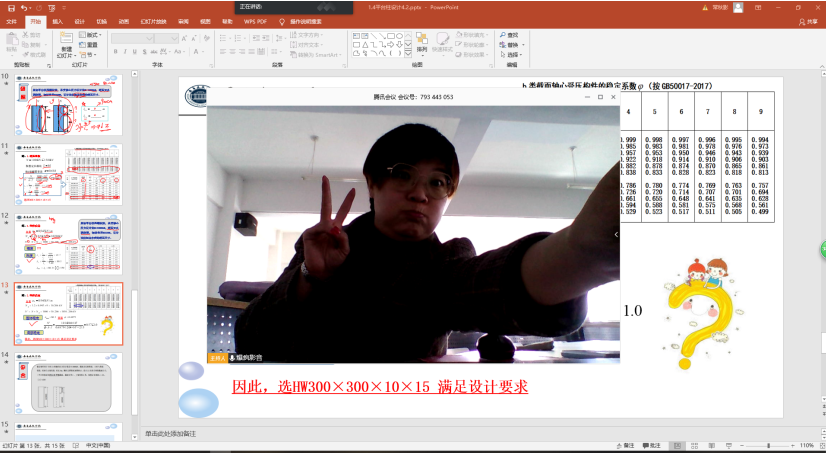The image size is (826, 453).
Task: Switch to the 动画 (Animations) ribbon tab
Action: coord(124,22)
